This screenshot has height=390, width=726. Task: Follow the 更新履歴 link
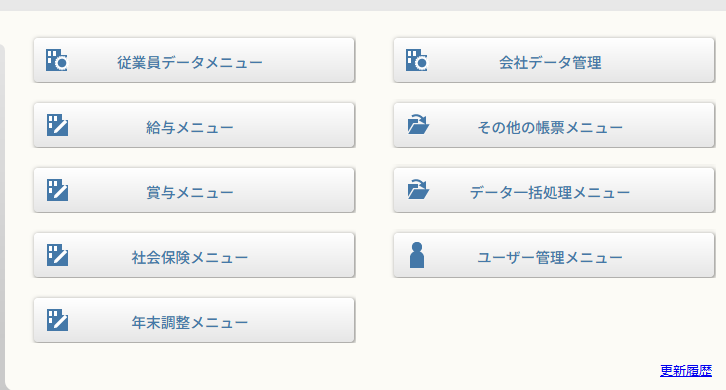[686, 371]
